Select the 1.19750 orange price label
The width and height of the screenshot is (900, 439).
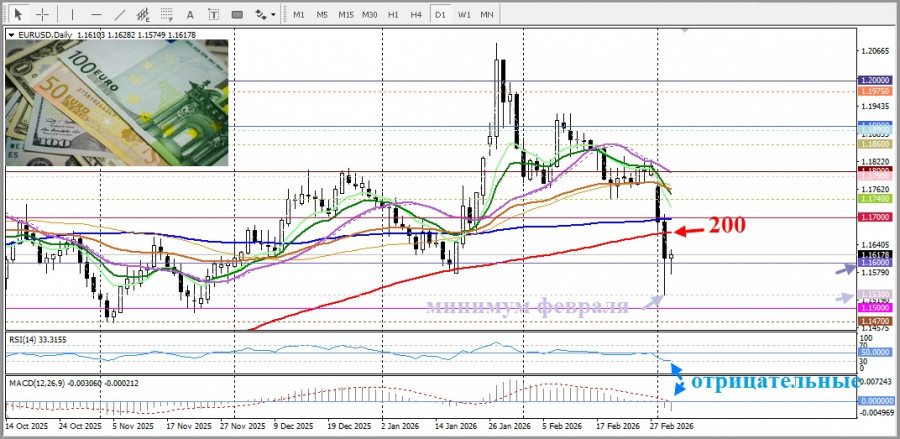point(875,92)
